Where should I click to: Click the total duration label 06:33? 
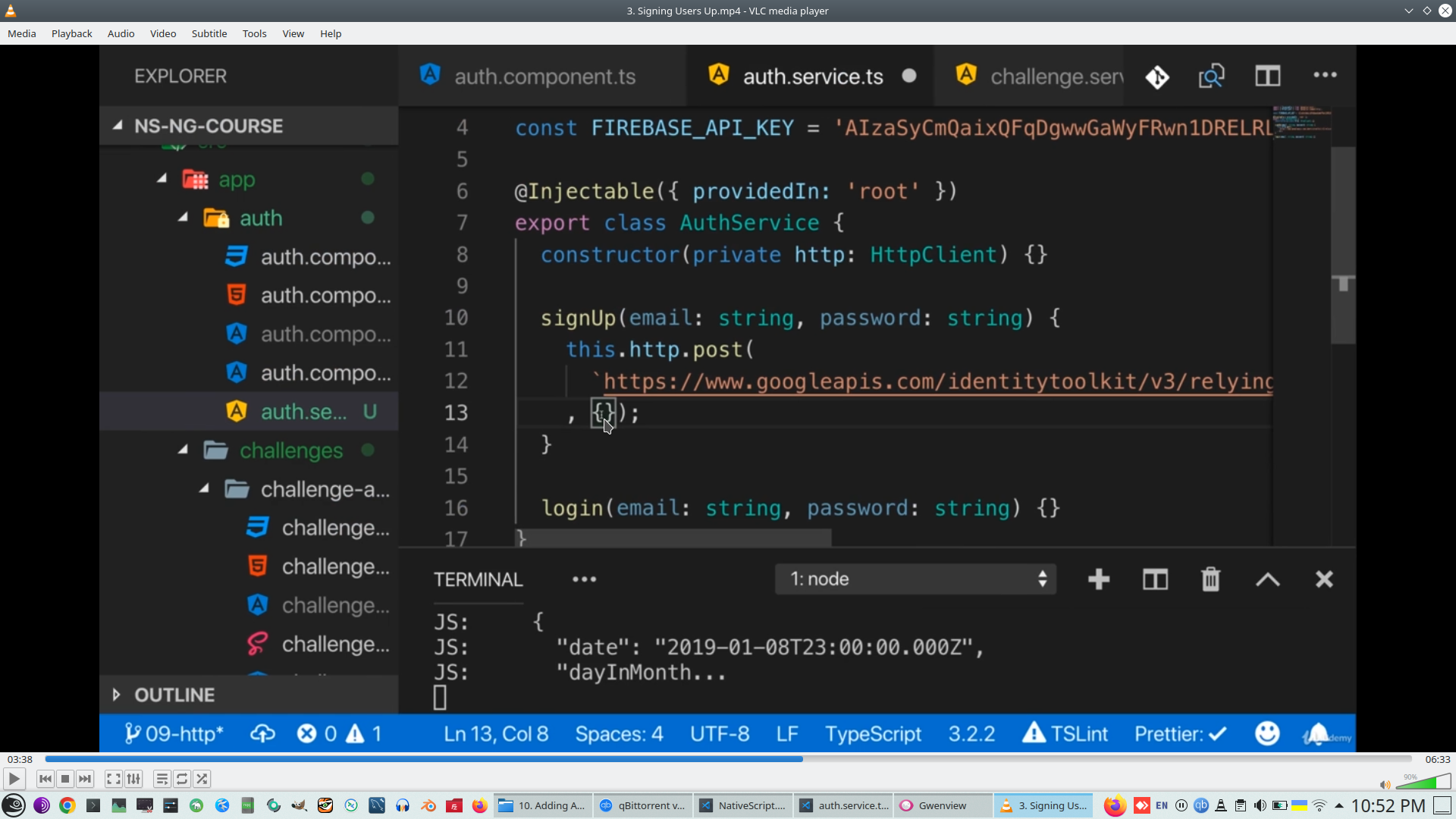(x=1437, y=759)
